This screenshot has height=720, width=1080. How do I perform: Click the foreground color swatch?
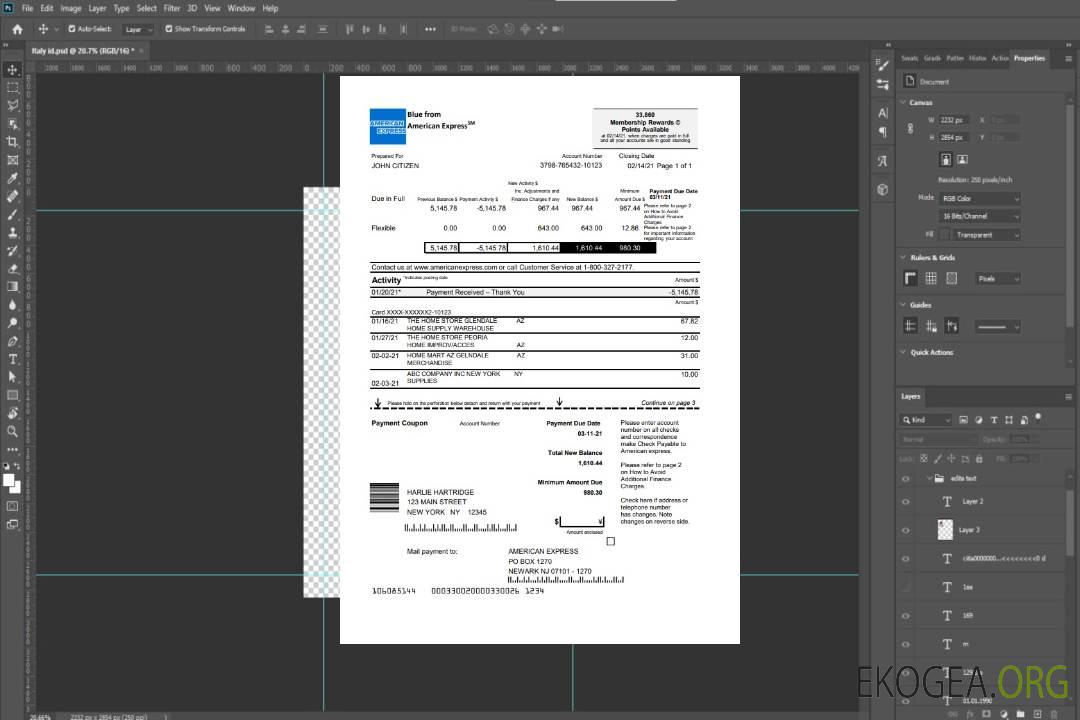pyautogui.click(x=9, y=480)
